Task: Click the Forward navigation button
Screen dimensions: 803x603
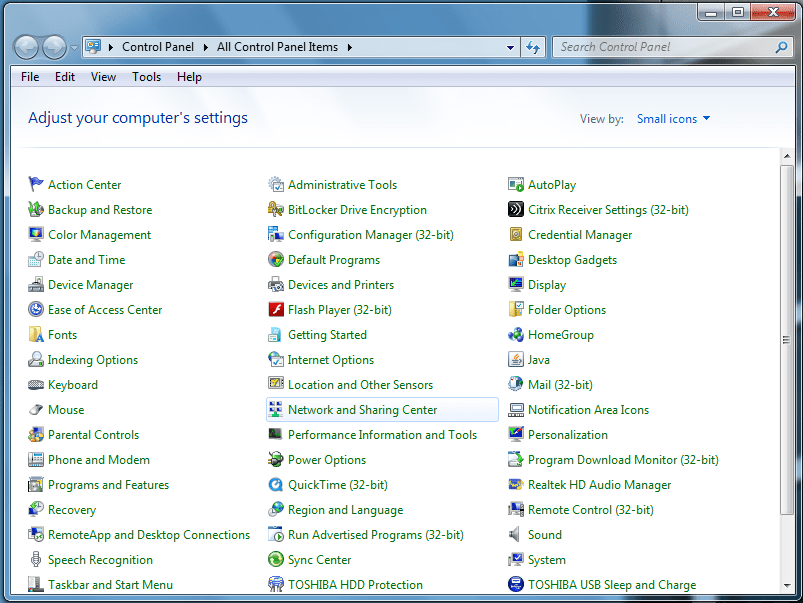Action: (x=54, y=48)
